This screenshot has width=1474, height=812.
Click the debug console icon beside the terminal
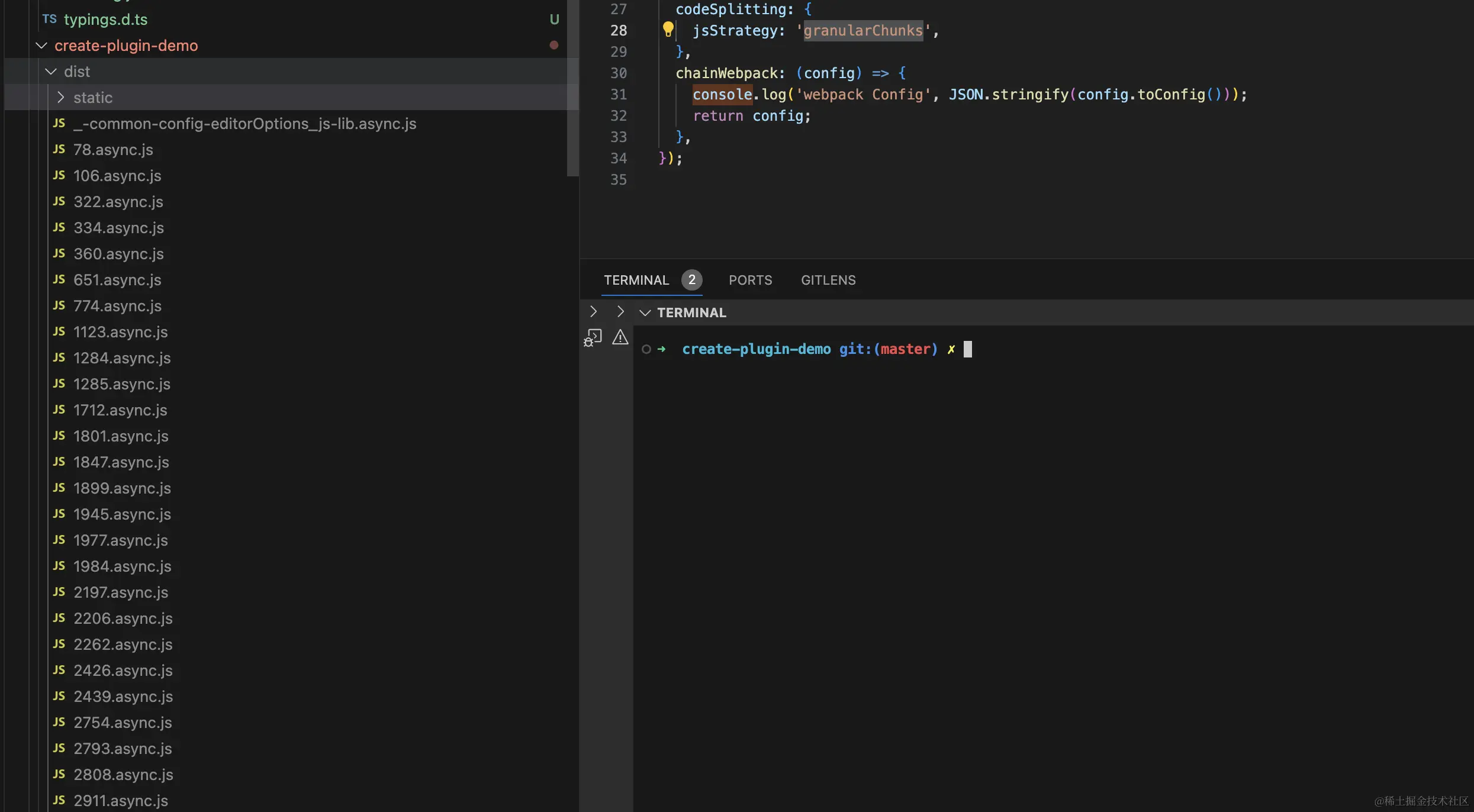(x=593, y=338)
